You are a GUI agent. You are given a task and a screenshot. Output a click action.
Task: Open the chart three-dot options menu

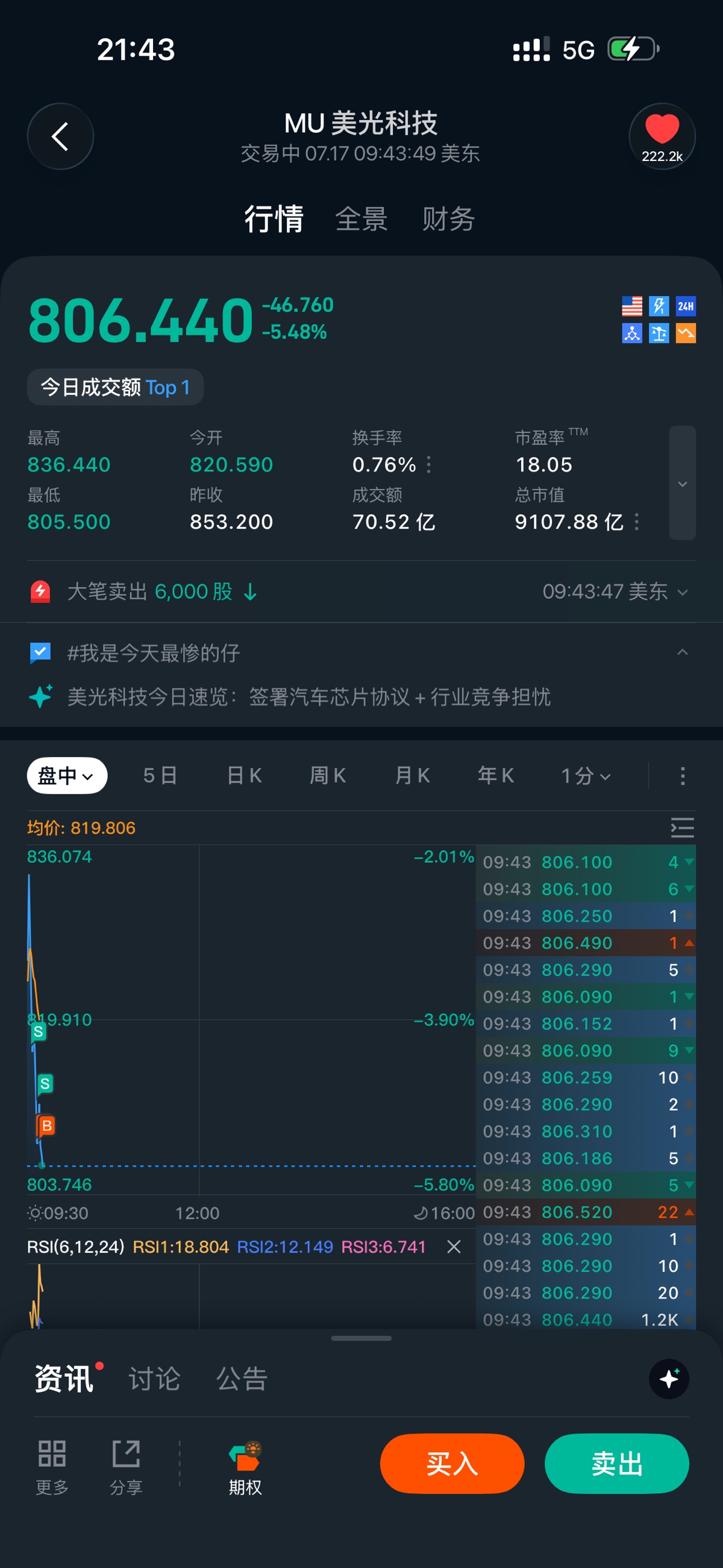(682, 776)
